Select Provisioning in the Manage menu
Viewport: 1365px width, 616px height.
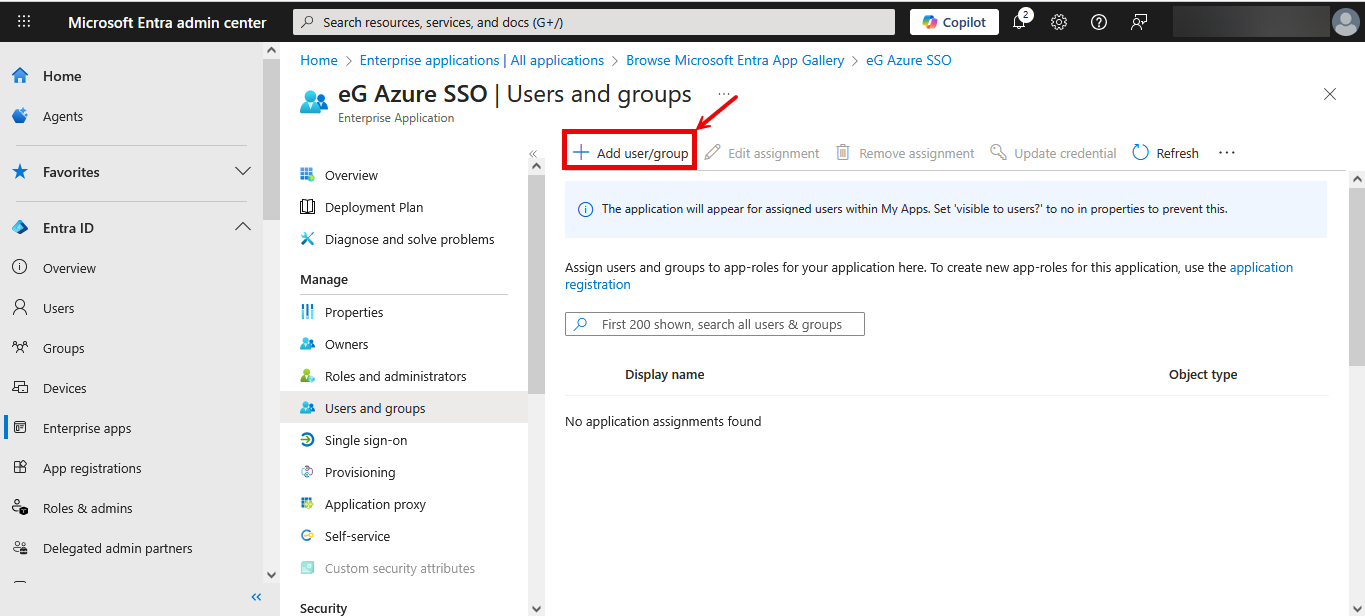coord(359,472)
